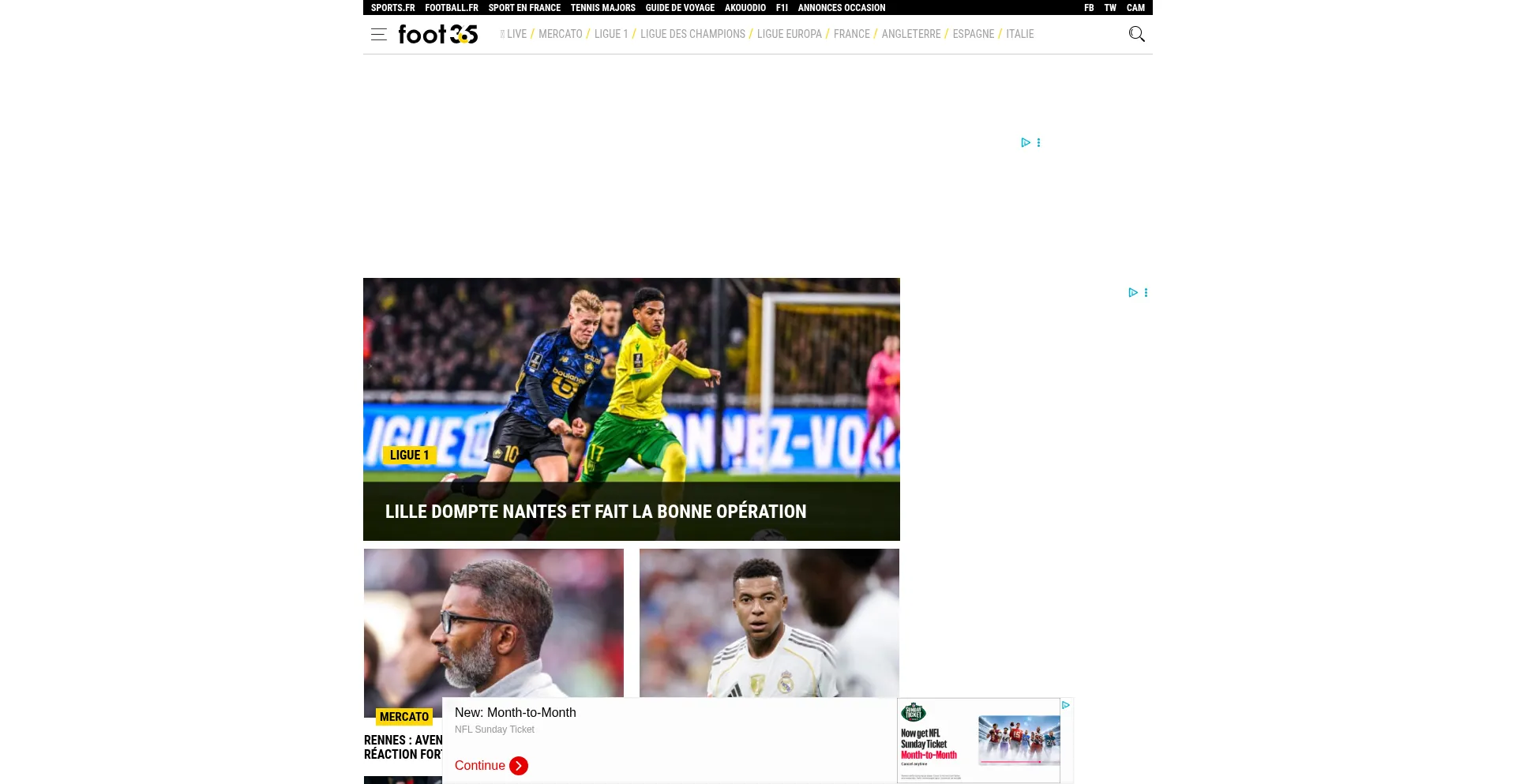
Task: Click the NFL ad corner info icon
Action: coord(1065,705)
